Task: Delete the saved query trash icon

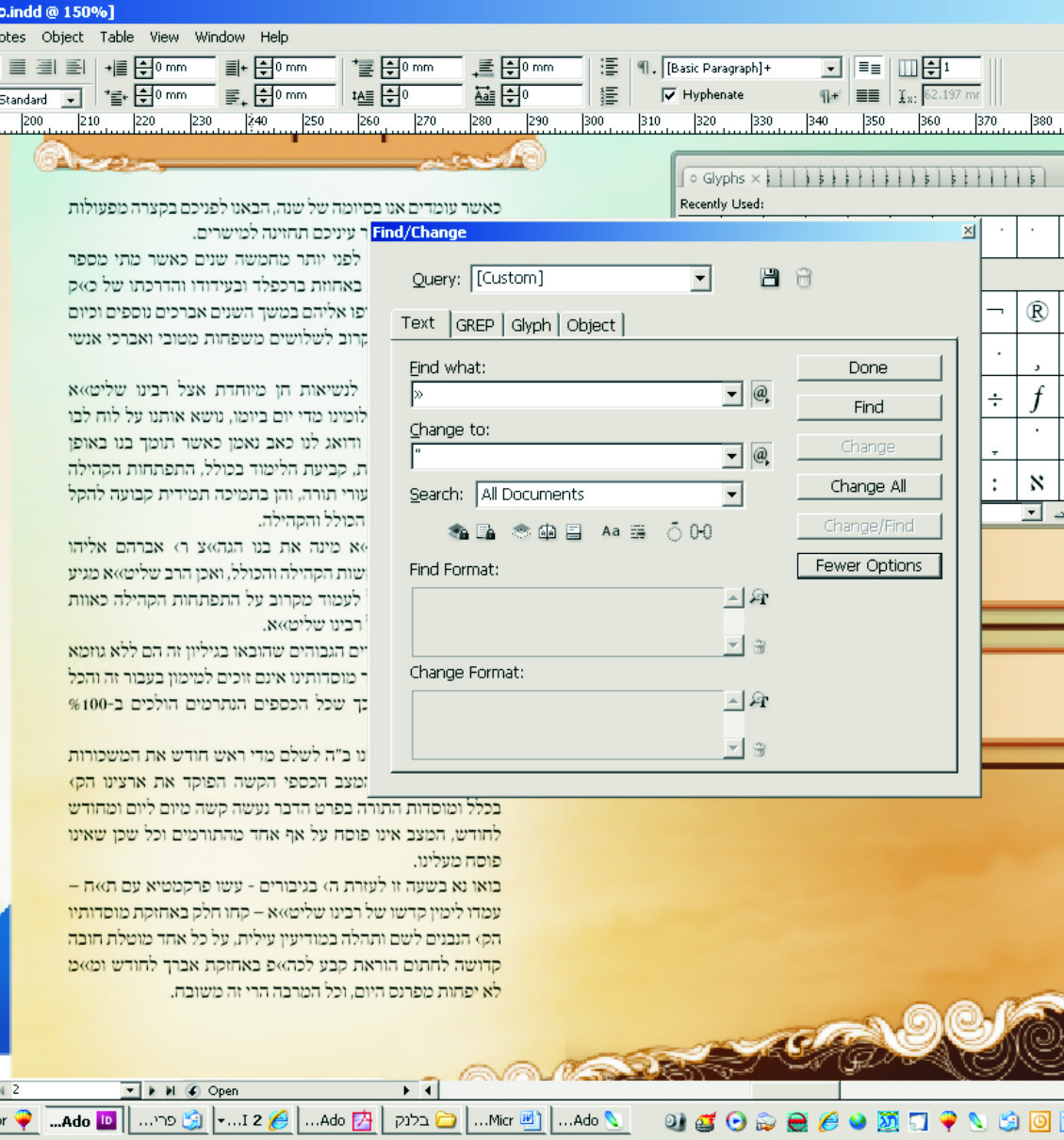Action: [804, 278]
